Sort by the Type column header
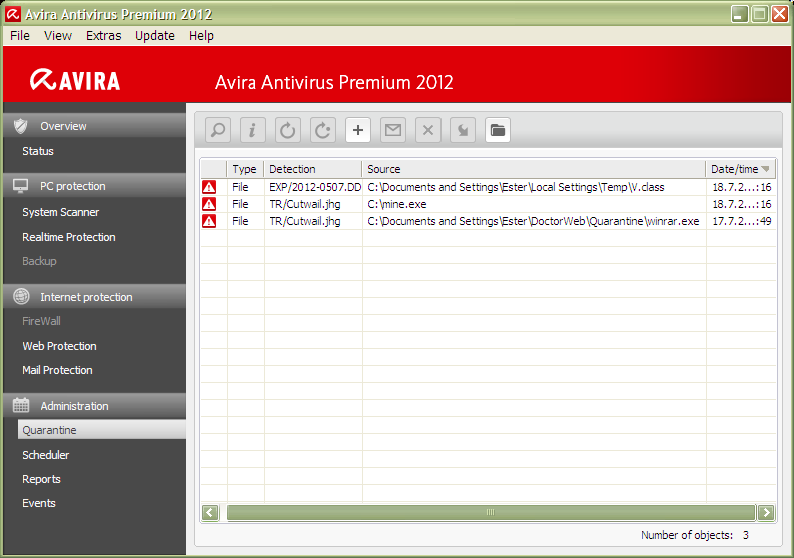 tap(245, 169)
